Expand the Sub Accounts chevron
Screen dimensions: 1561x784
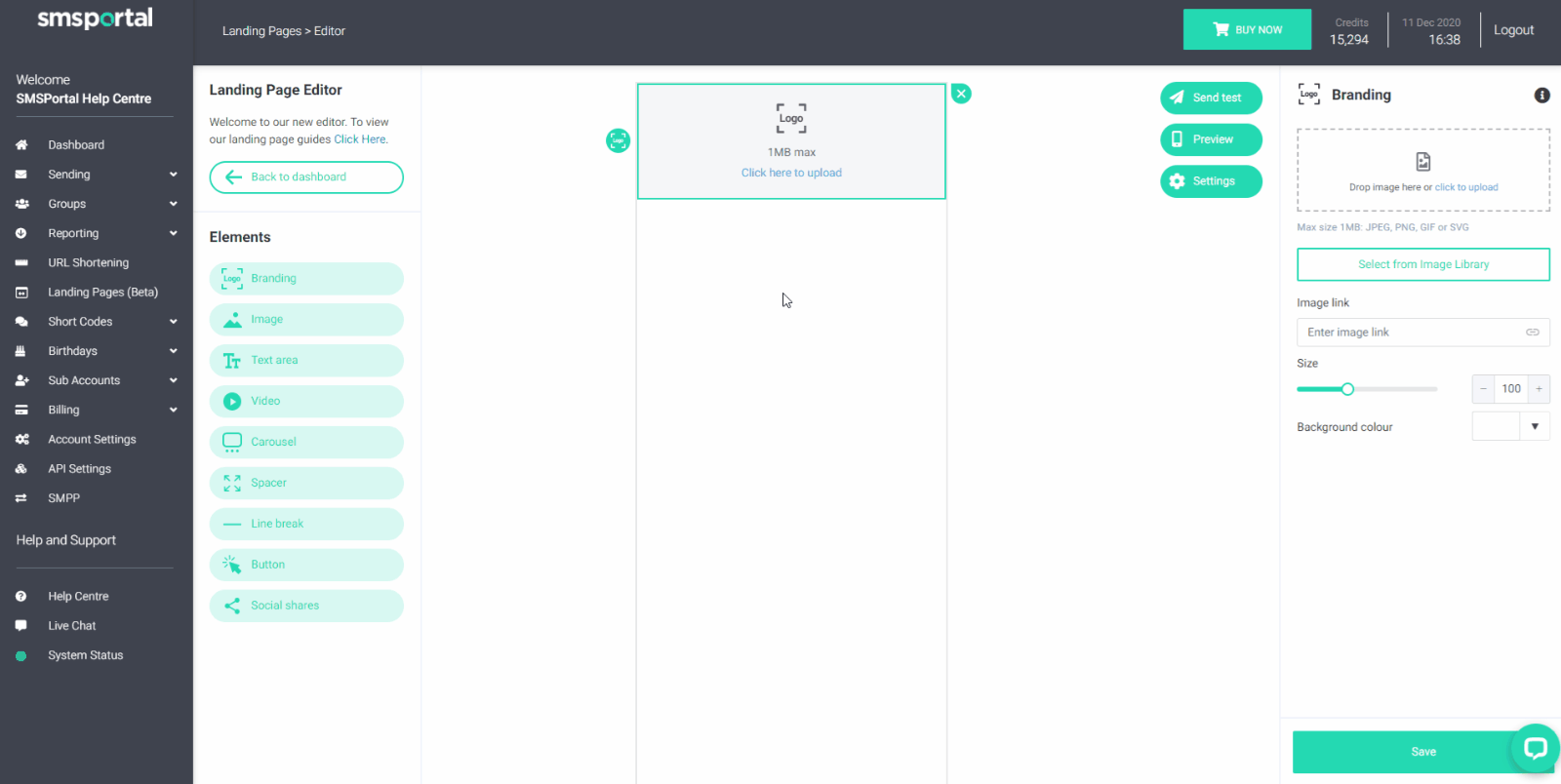pyautogui.click(x=174, y=380)
